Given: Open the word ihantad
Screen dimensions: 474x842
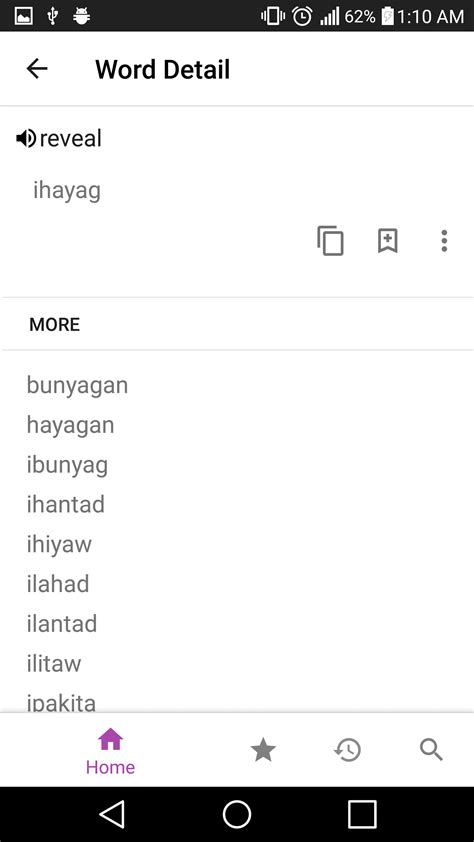Looking at the screenshot, I should tap(65, 505).
